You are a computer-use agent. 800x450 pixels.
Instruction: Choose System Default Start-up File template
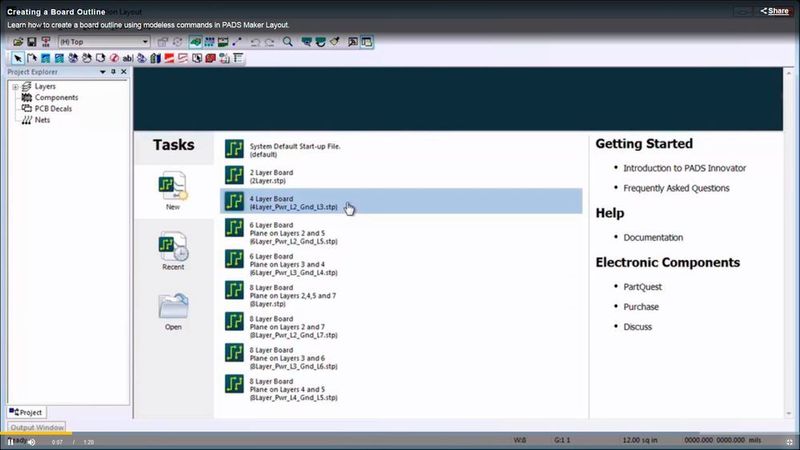[x=401, y=150]
